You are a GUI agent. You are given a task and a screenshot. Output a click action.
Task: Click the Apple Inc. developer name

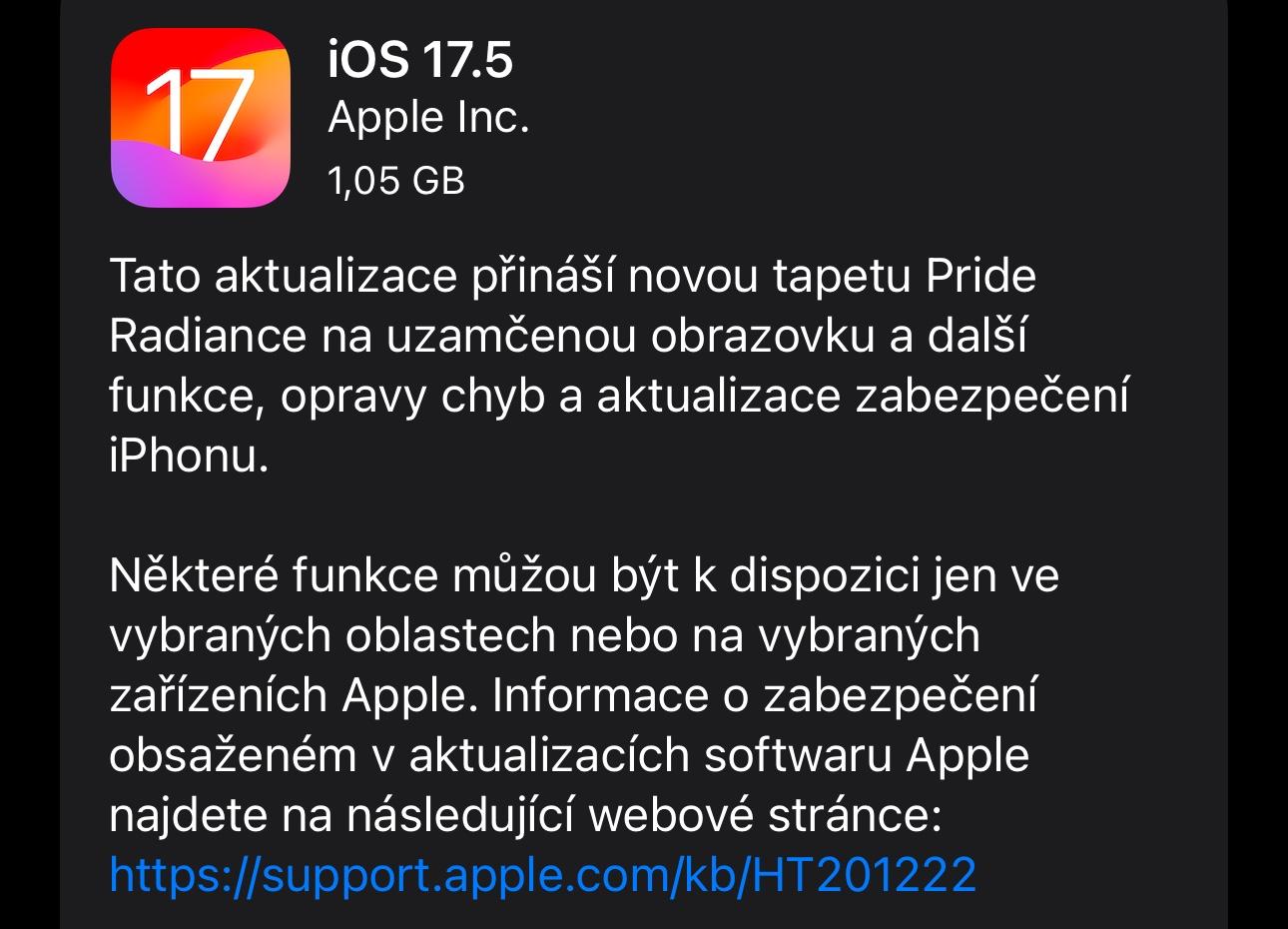(428, 118)
